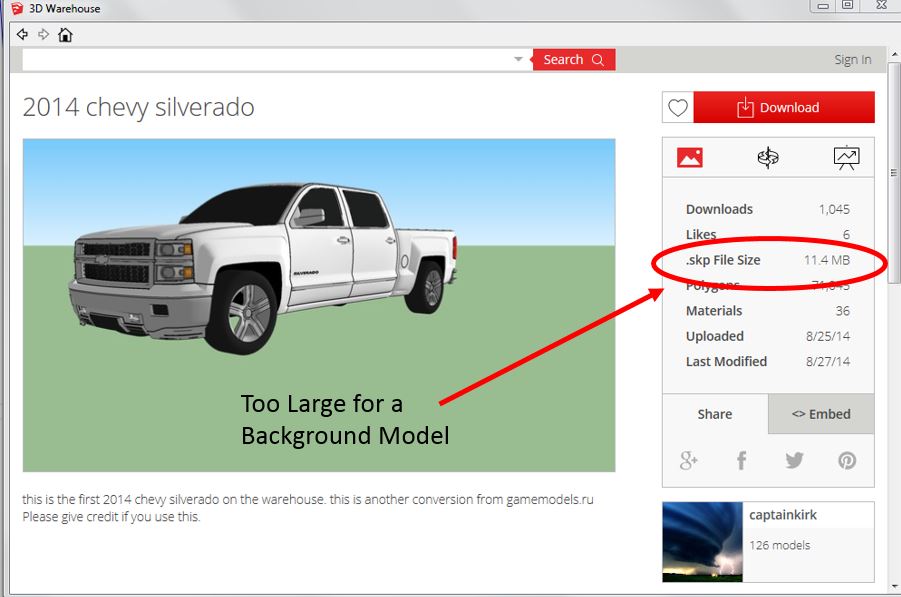
Task: Visit the captainkirk author page
Action: 783,515
